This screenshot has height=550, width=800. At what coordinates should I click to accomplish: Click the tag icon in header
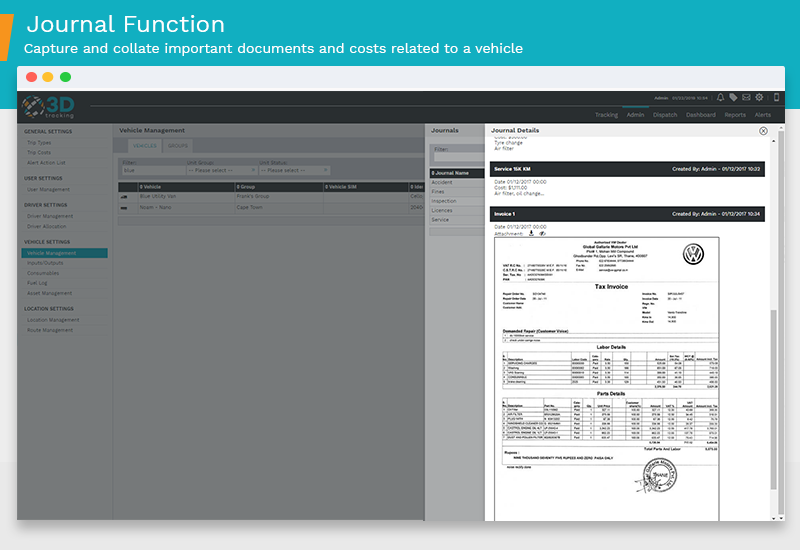point(733,98)
